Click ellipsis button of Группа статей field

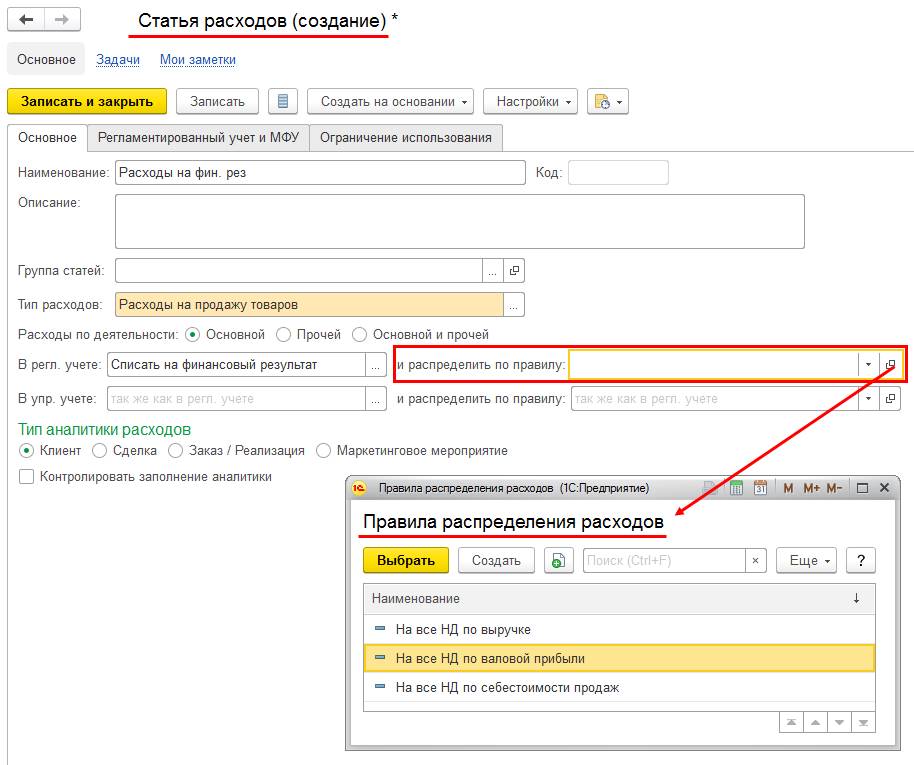[x=493, y=271]
